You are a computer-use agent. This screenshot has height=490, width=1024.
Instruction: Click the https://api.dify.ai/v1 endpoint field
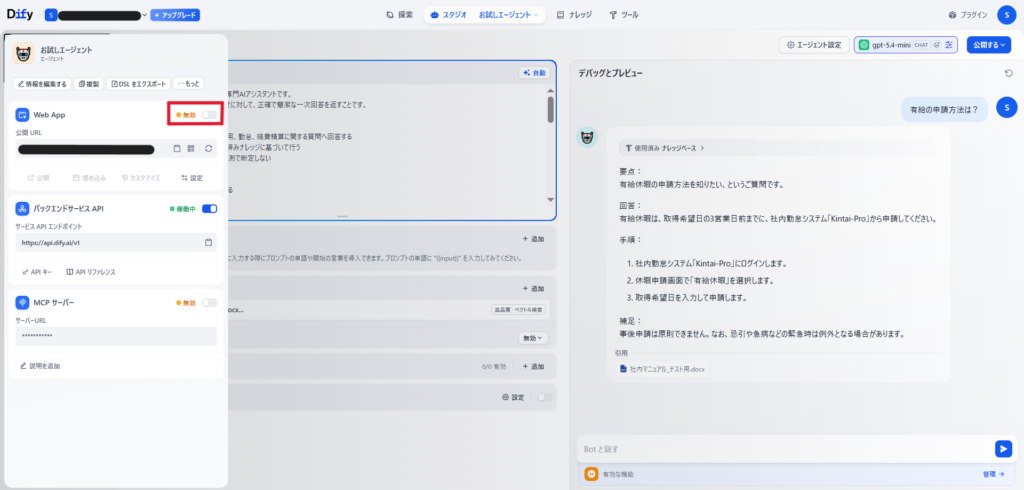[116, 242]
